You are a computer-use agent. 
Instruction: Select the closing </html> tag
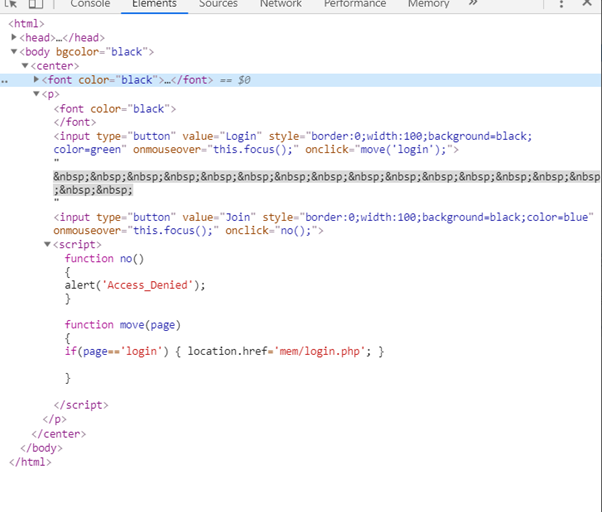click(30, 462)
